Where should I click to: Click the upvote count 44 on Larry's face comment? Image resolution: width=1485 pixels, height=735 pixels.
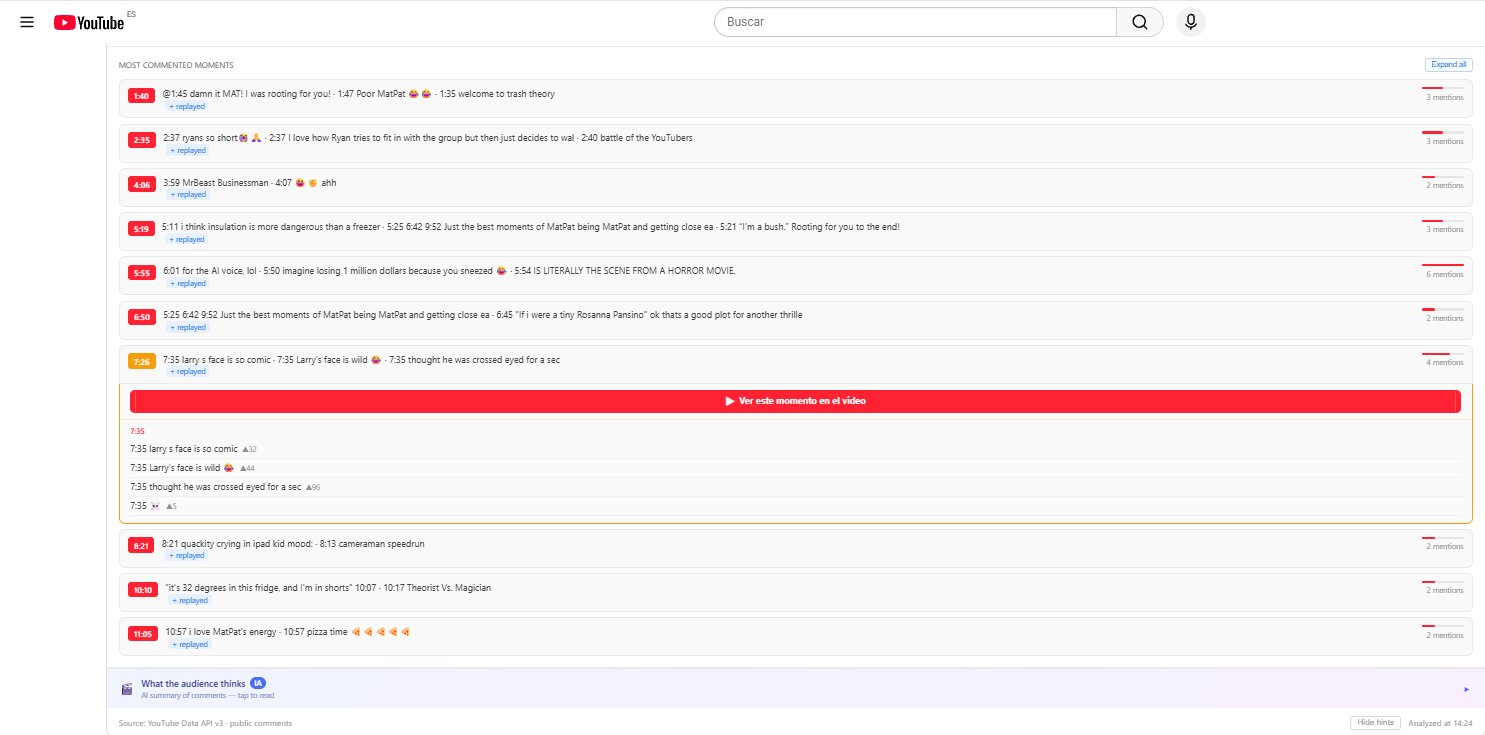click(x=247, y=468)
